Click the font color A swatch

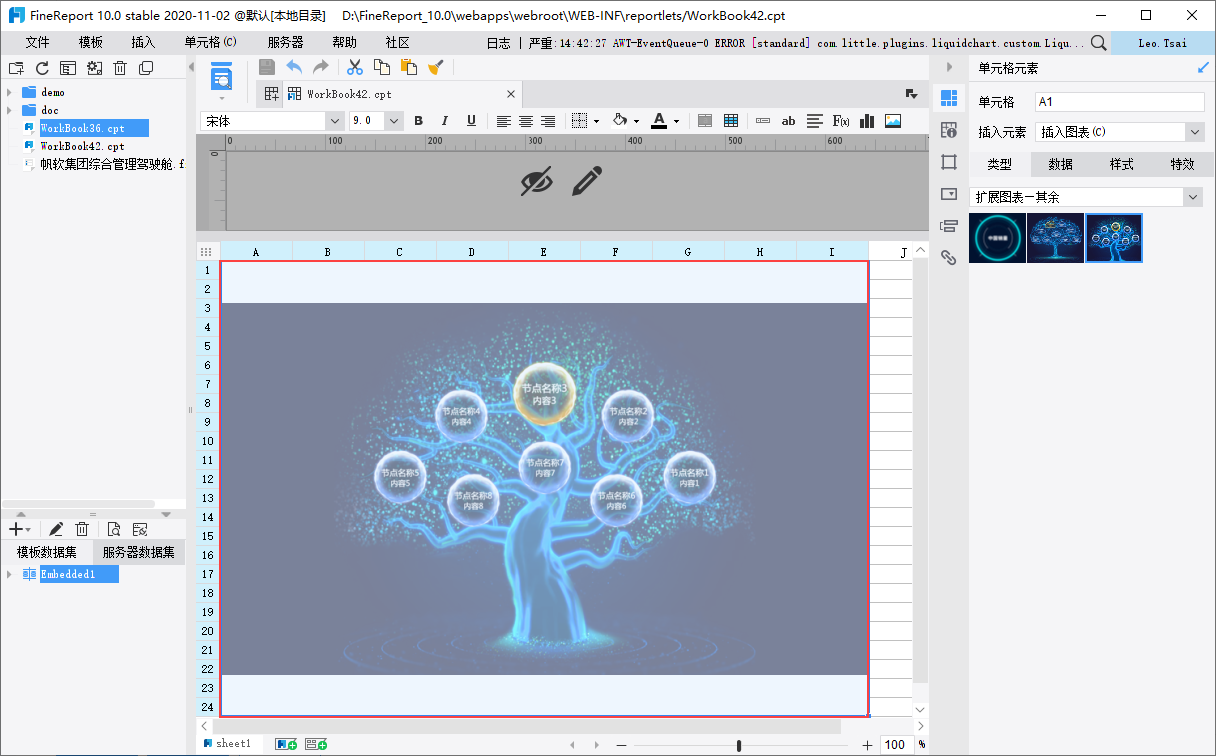tap(658, 121)
